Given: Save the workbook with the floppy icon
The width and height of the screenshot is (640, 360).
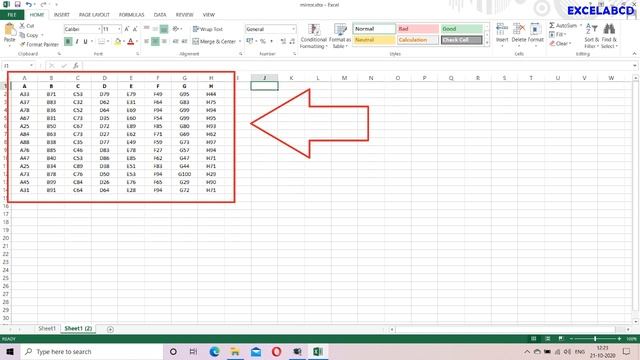Looking at the screenshot, I should pos(18,4).
